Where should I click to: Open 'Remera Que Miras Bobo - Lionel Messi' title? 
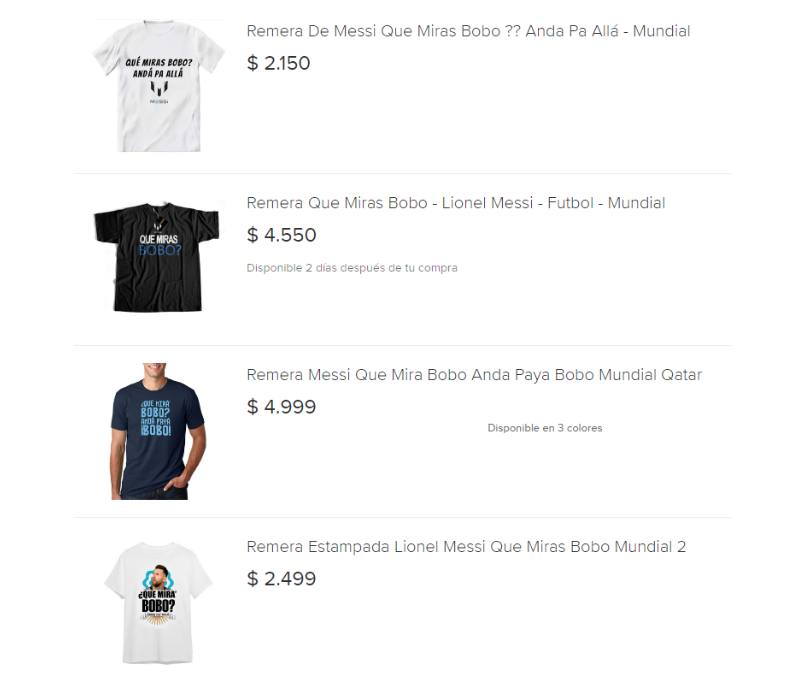pos(455,203)
